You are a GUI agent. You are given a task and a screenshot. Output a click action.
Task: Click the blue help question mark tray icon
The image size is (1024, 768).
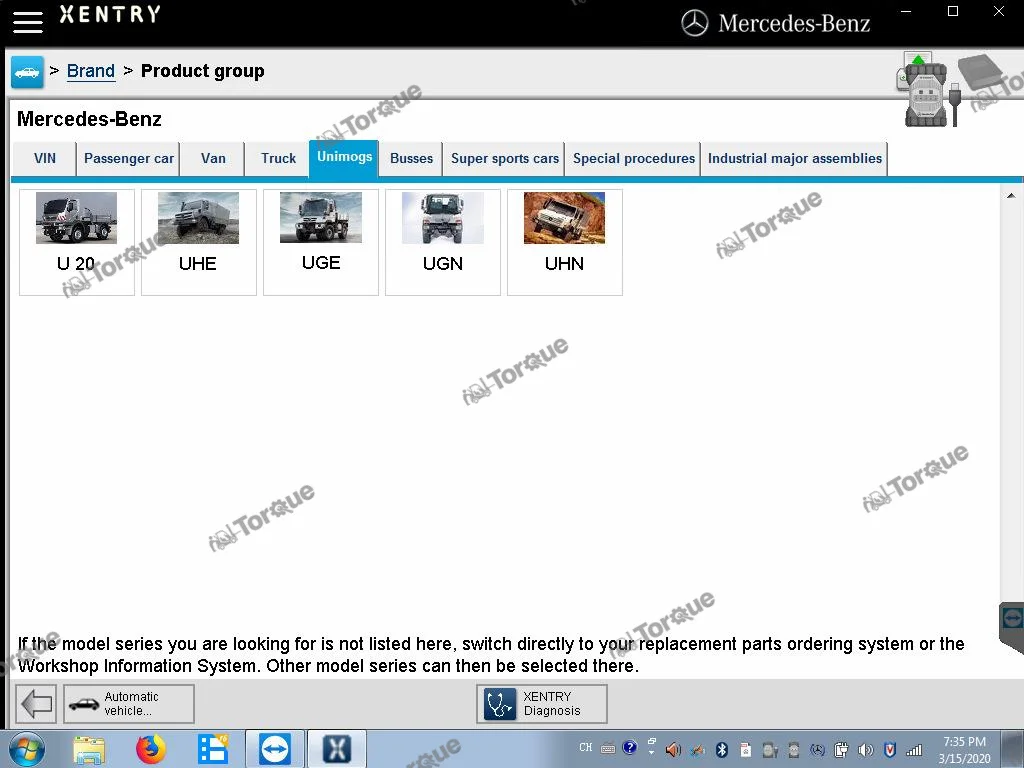click(630, 748)
